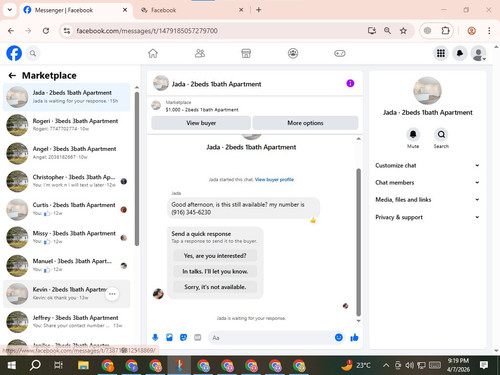Open the Marketplace storefront icon
Image resolution: width=500 pixels, height=375 pixels.
coord(246,53)
